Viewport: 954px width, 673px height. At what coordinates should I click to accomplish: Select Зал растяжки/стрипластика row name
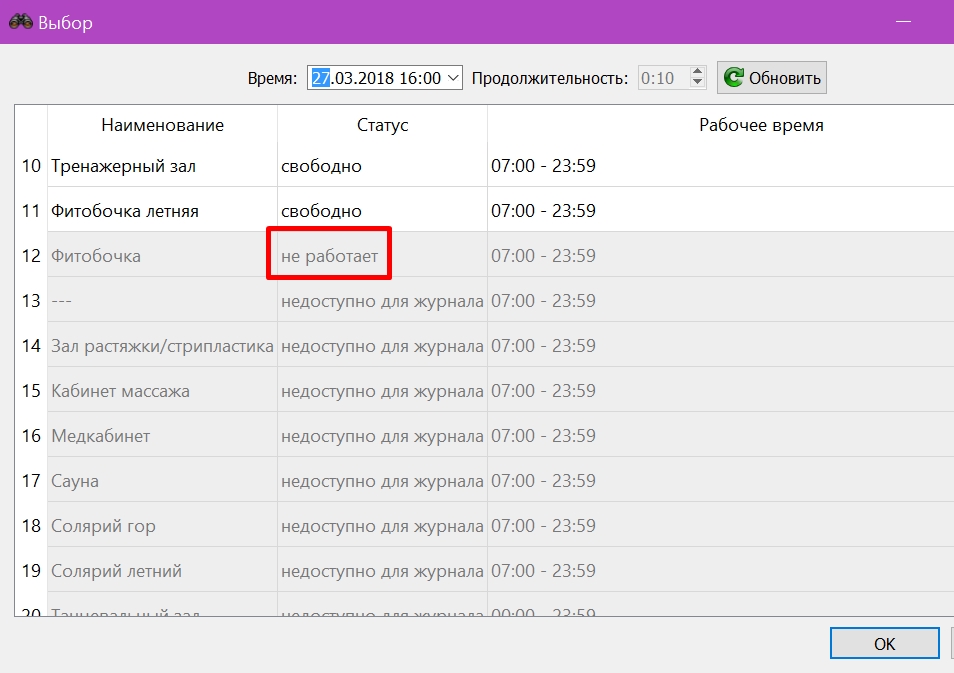click(162, 346)
